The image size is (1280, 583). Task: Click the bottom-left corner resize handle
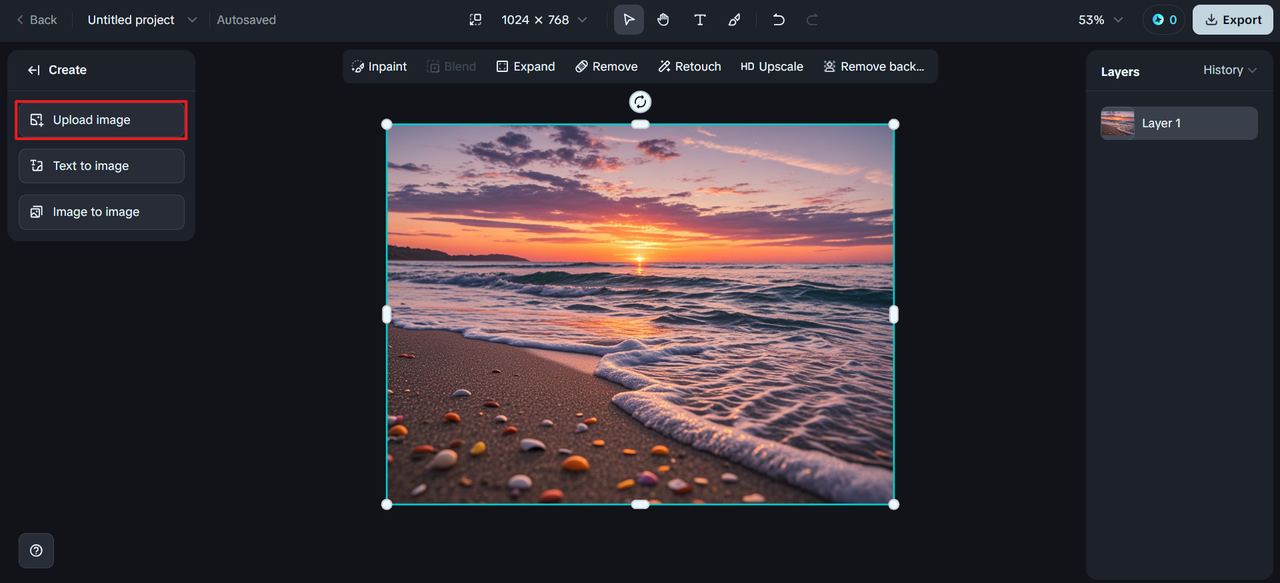[387, 504]
